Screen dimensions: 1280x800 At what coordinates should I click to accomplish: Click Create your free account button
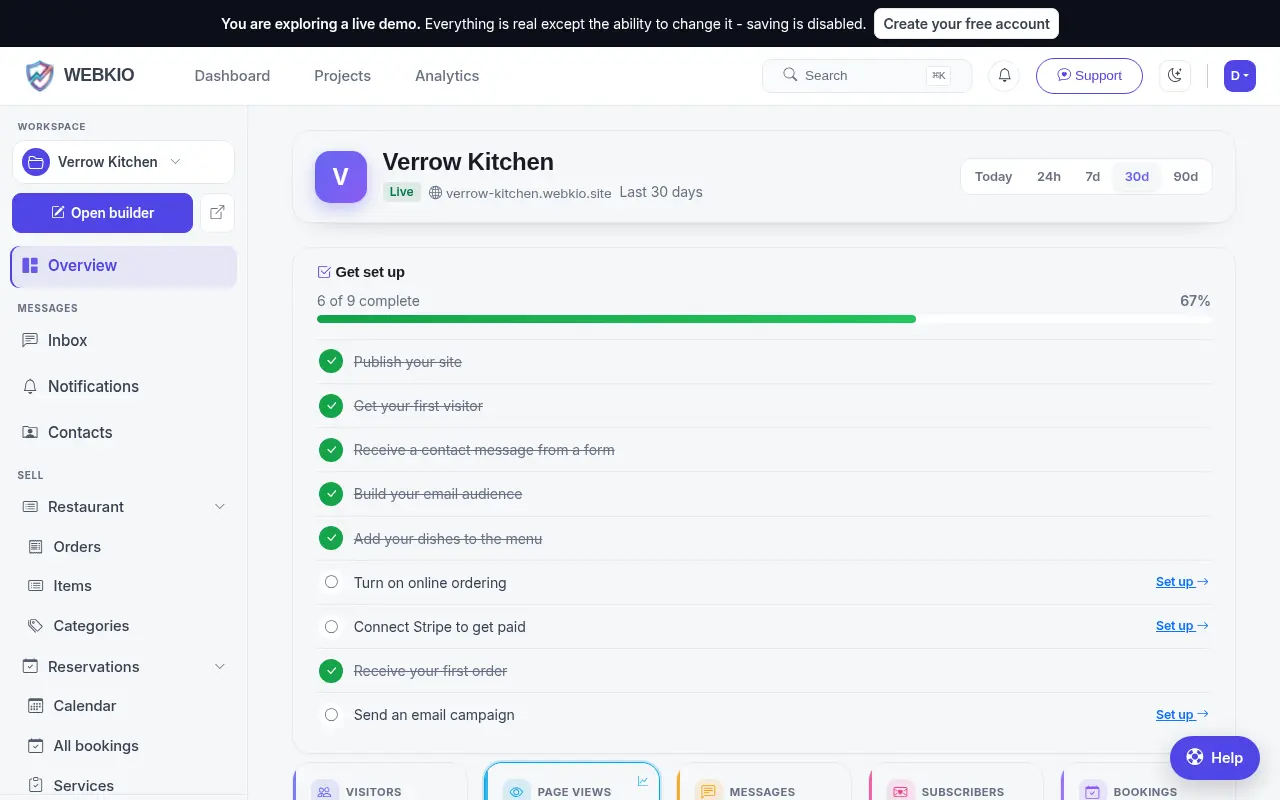966,23
